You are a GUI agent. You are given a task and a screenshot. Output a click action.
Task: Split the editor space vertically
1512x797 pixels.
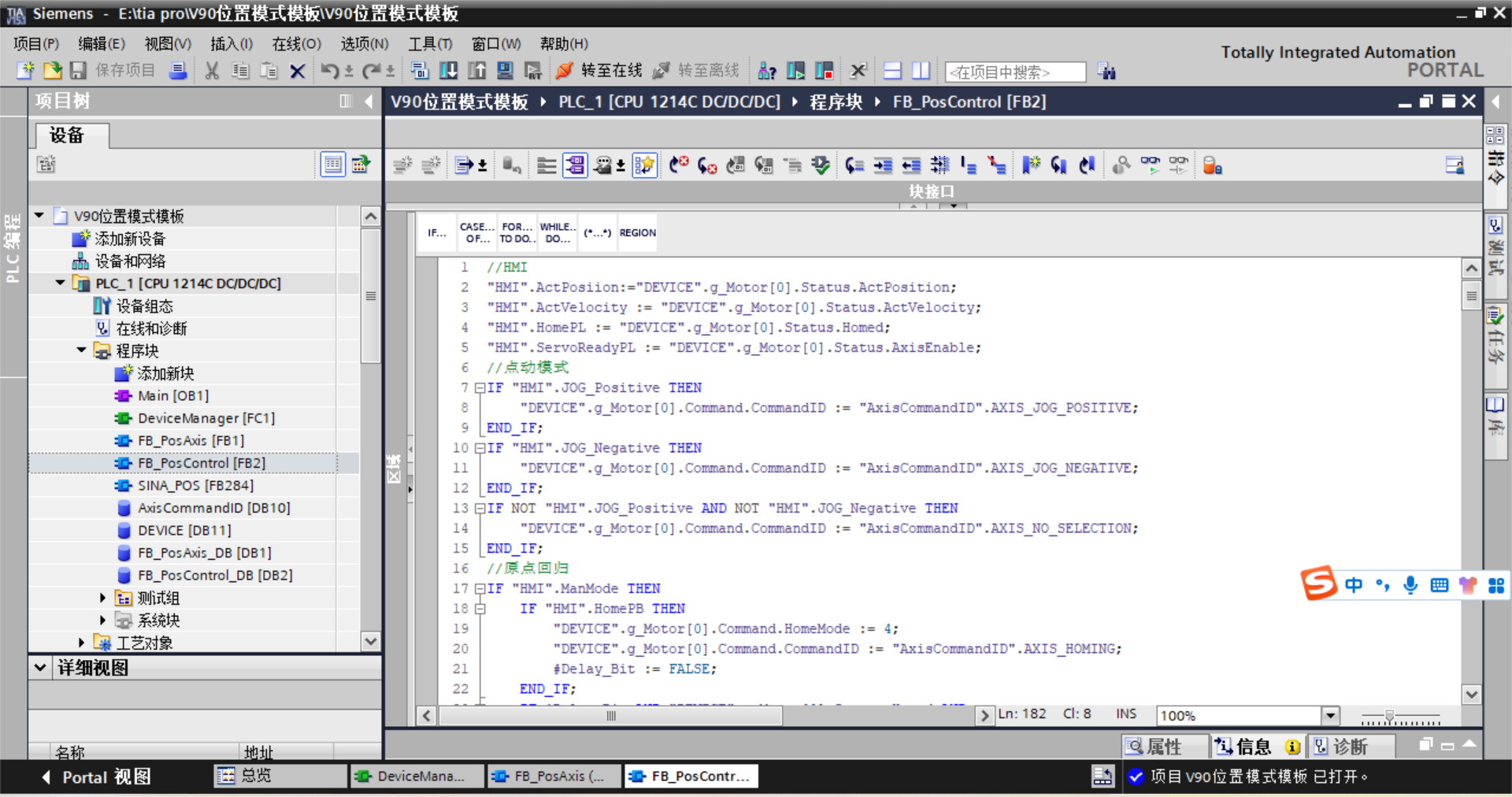[921, 71]
